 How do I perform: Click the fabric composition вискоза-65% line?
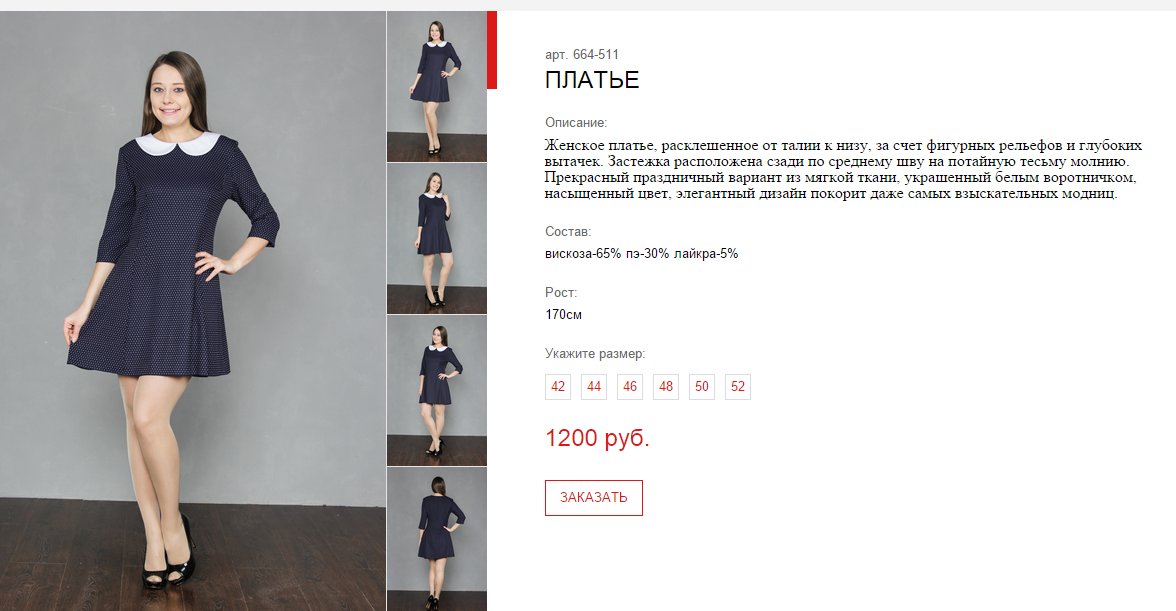point(641,253)
